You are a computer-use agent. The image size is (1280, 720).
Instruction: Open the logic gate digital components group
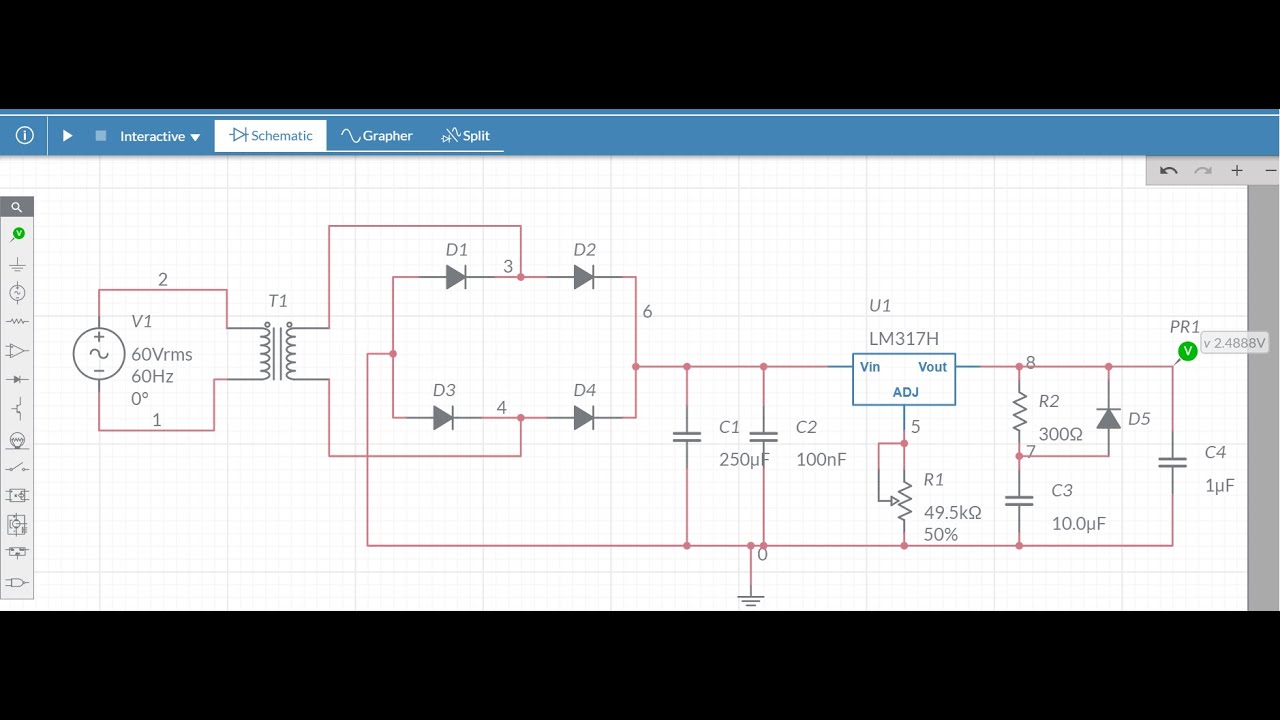coord(17,582)
